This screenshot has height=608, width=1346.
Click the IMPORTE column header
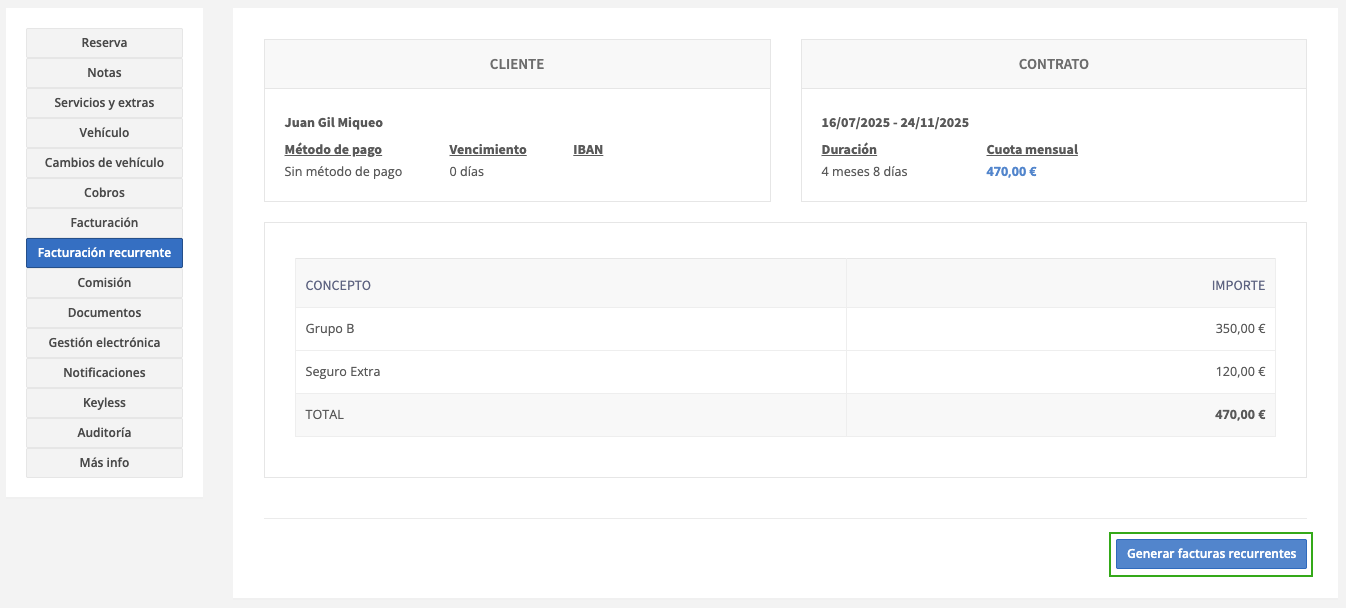(1061, 285)
